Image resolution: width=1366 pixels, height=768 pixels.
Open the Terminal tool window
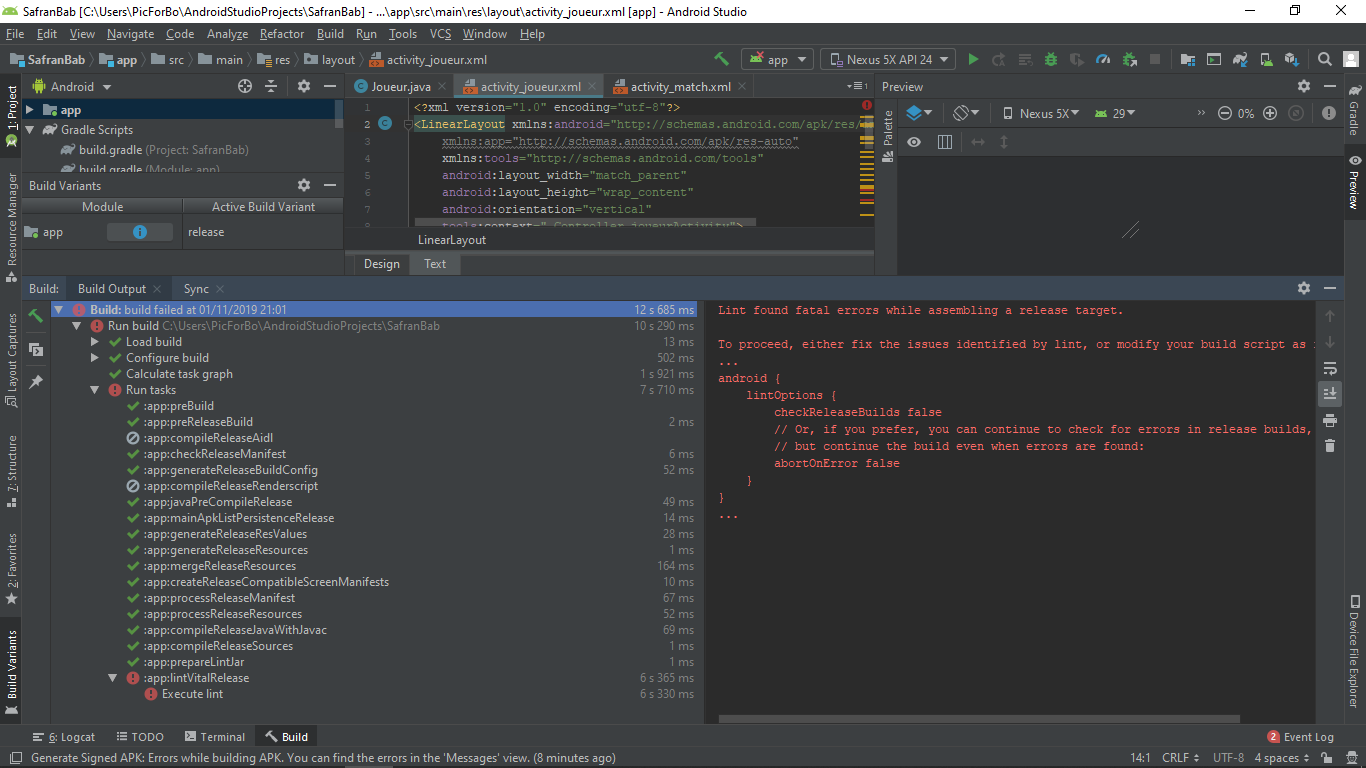pyautogui.click(x=213, y=737)
